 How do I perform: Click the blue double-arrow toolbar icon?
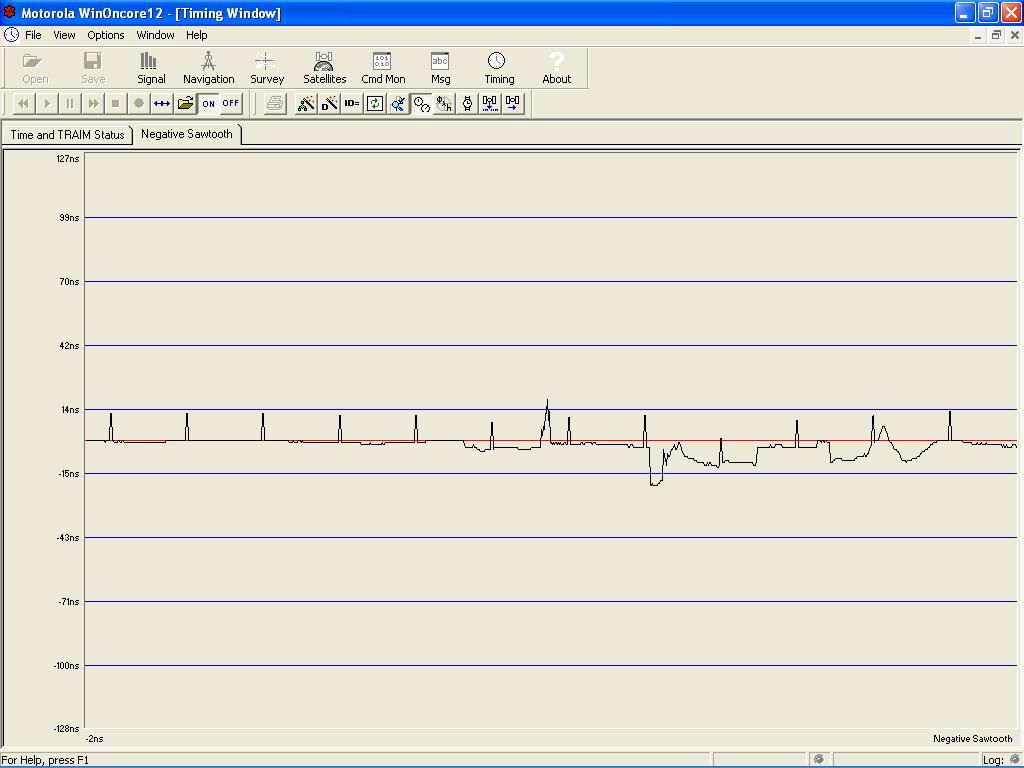[x=161, y=103]
